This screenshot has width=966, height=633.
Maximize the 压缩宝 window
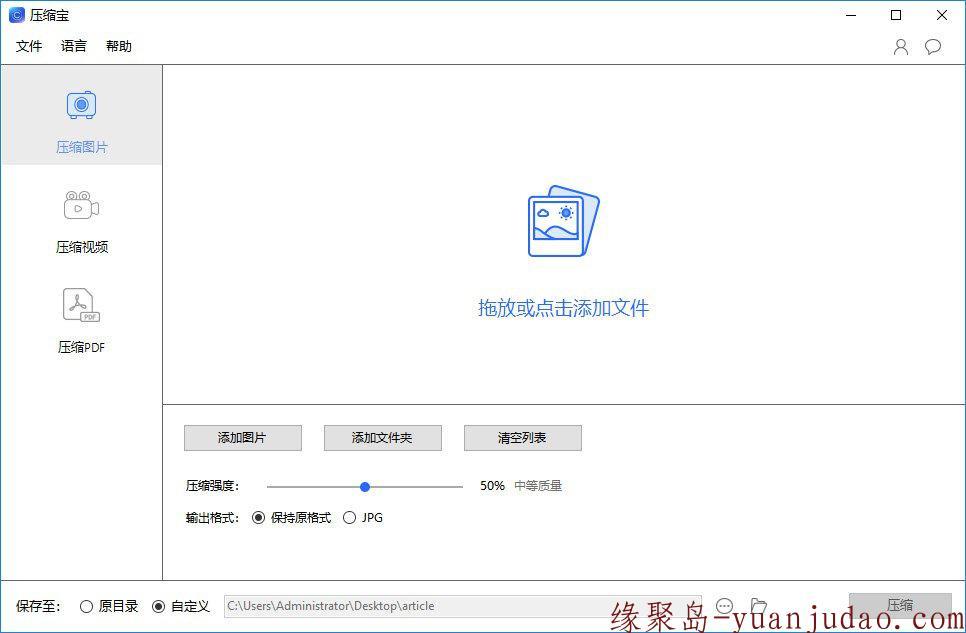[x=896, y=15]
